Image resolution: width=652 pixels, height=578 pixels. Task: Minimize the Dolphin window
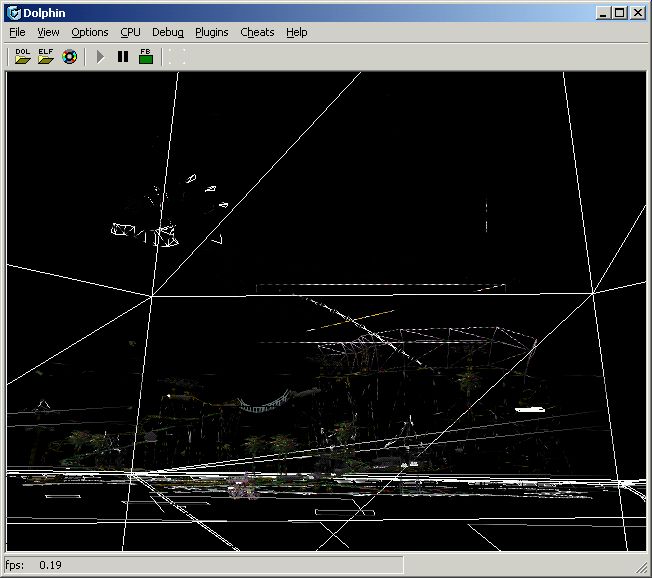click(603, 13)
